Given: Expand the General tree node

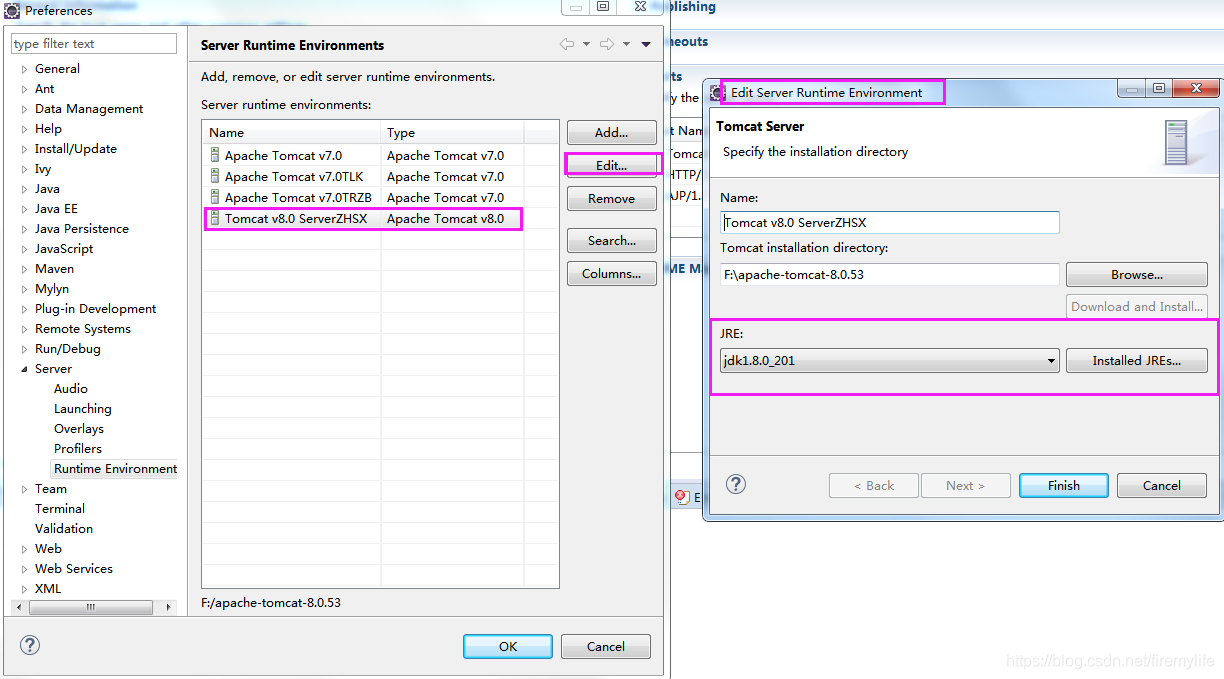Looking at the screenshot, I should pos(25,69).
